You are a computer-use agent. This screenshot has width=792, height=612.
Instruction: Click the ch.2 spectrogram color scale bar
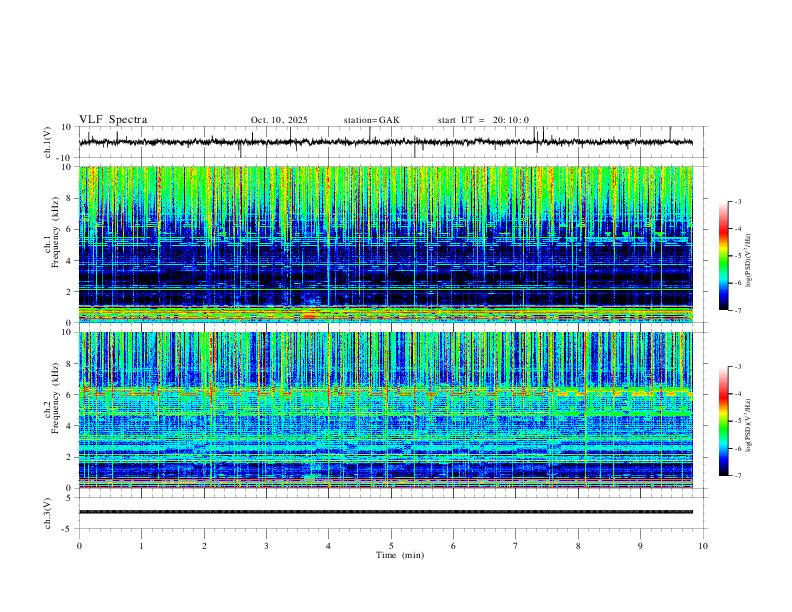[x=724, y=421]
